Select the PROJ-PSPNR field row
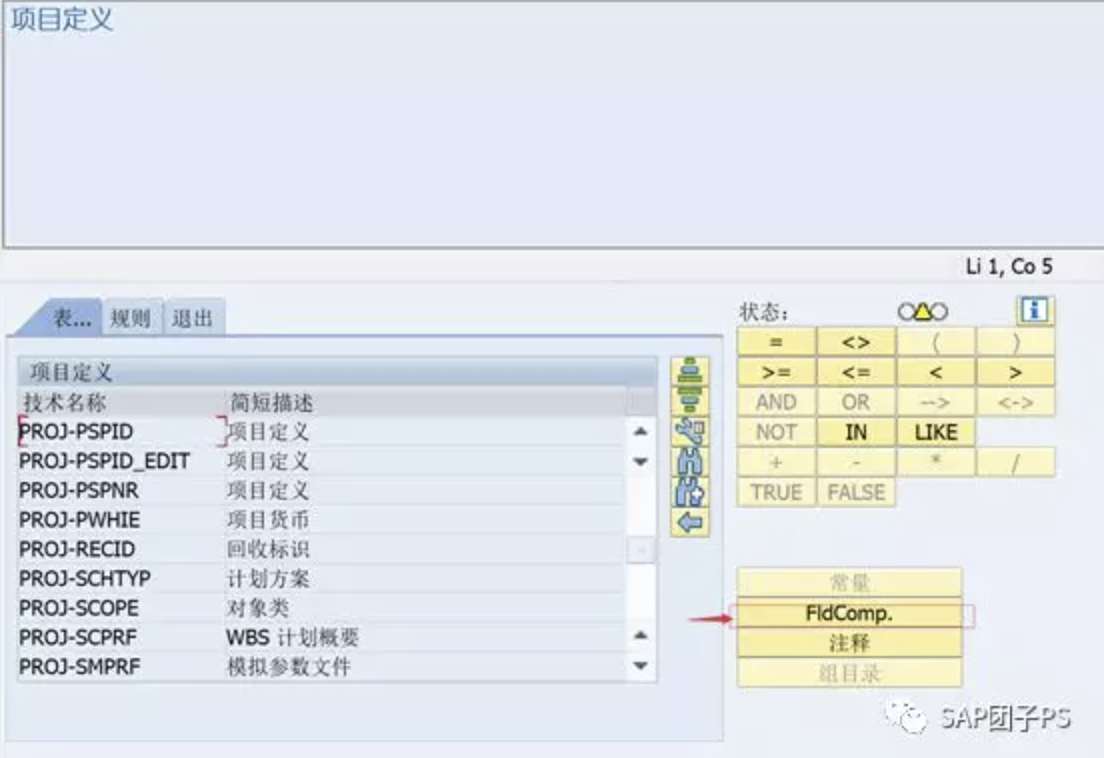This screenshot has height=758, width=1104. point(321,491)
